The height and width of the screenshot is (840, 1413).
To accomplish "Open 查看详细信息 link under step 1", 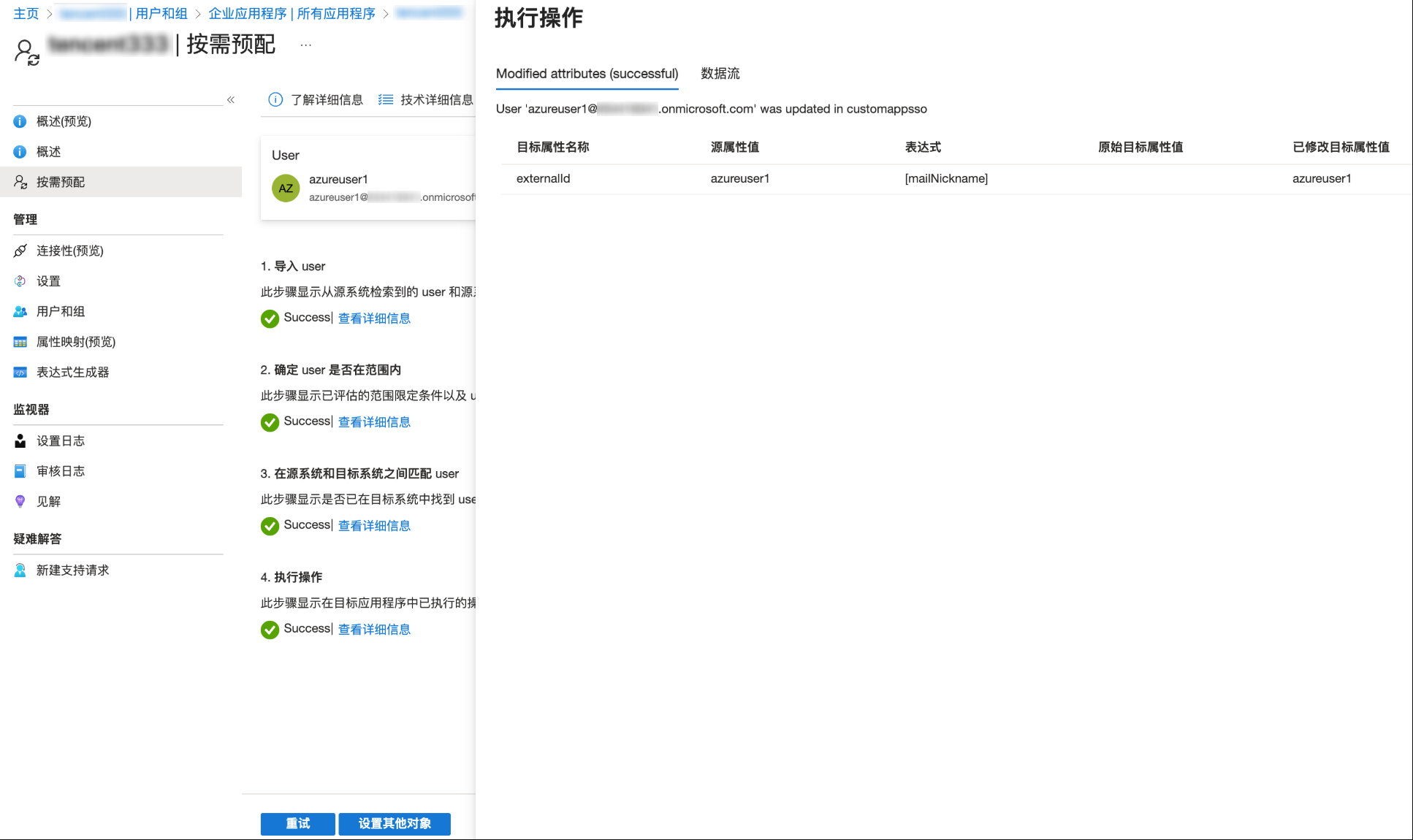I will 374,318.
